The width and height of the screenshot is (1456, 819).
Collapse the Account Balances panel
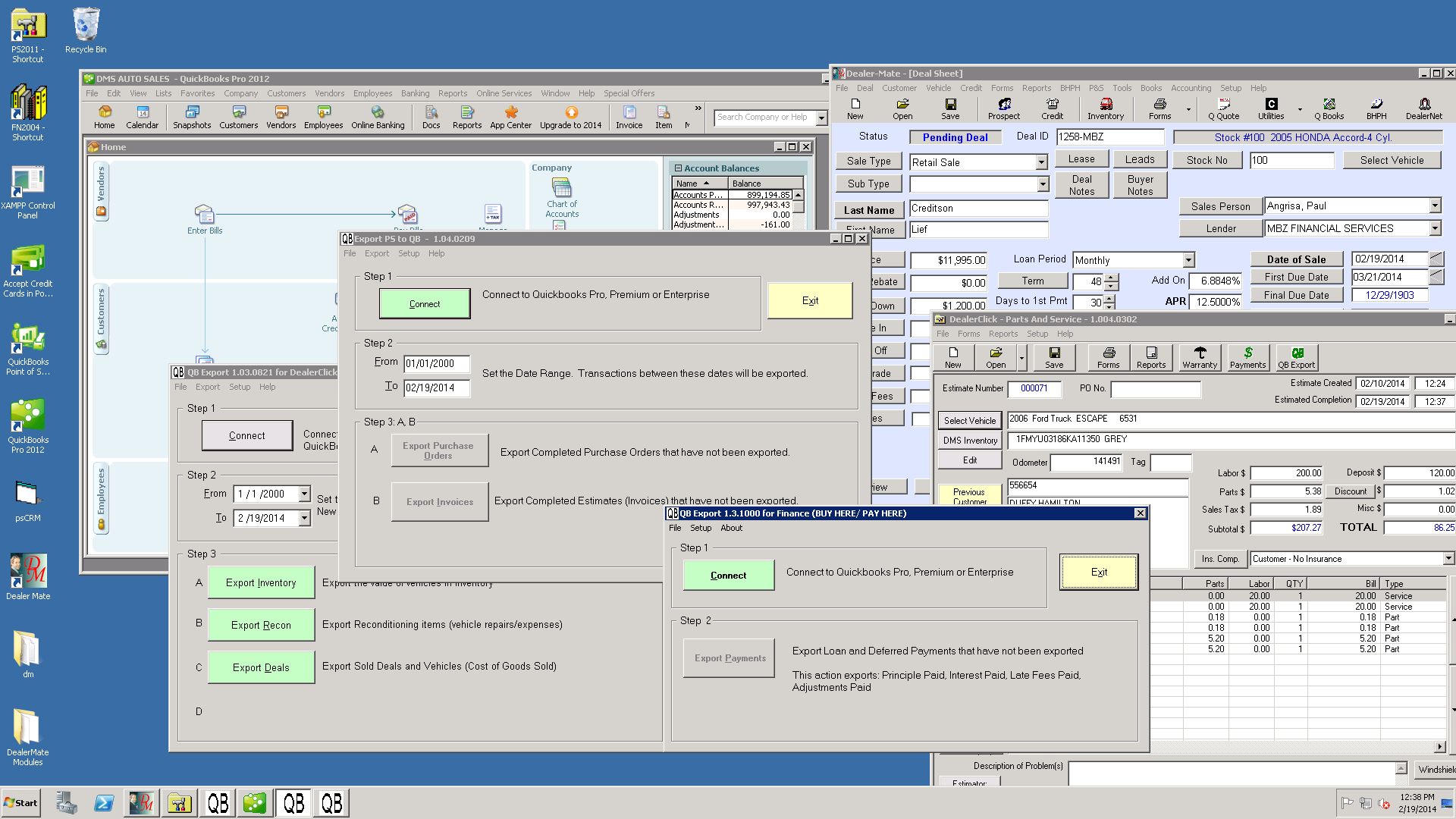pyautogui.click(x=678, y=168)
